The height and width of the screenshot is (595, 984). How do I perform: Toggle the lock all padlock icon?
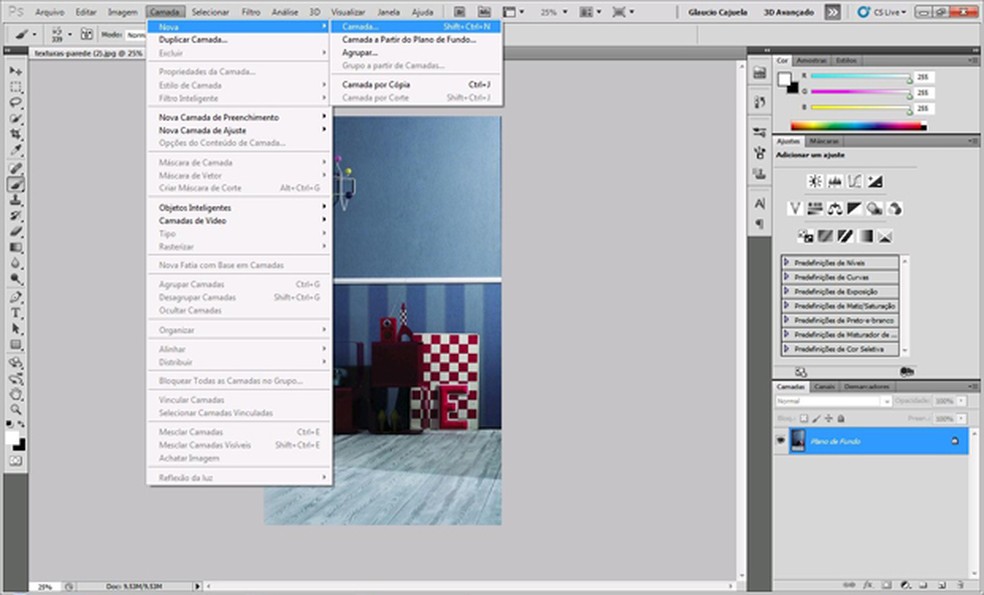(840, 418)
